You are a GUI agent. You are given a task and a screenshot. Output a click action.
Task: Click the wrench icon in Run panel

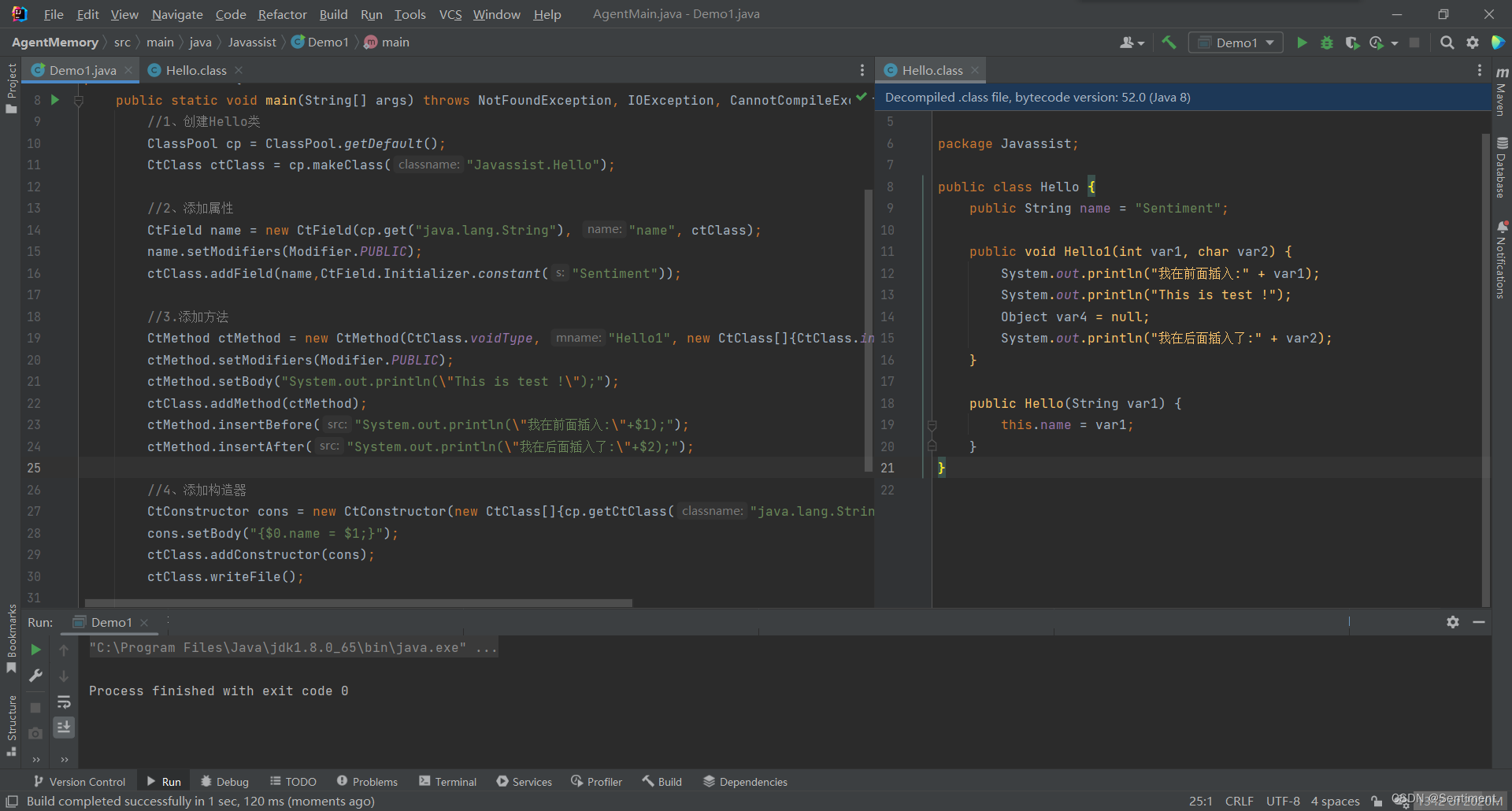(35, 676)
